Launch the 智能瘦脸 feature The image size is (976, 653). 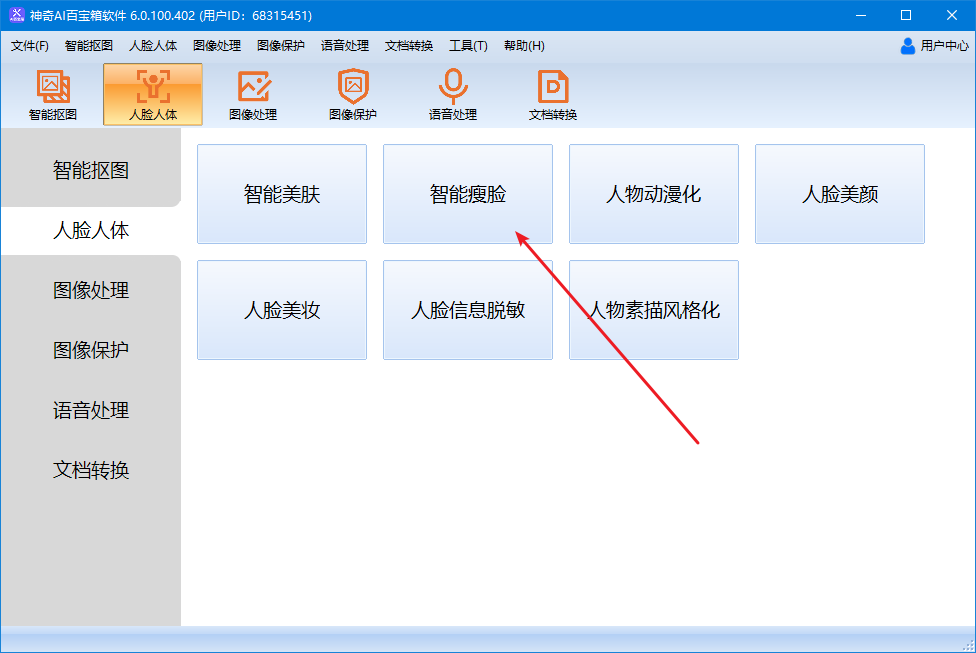point(468,194)
